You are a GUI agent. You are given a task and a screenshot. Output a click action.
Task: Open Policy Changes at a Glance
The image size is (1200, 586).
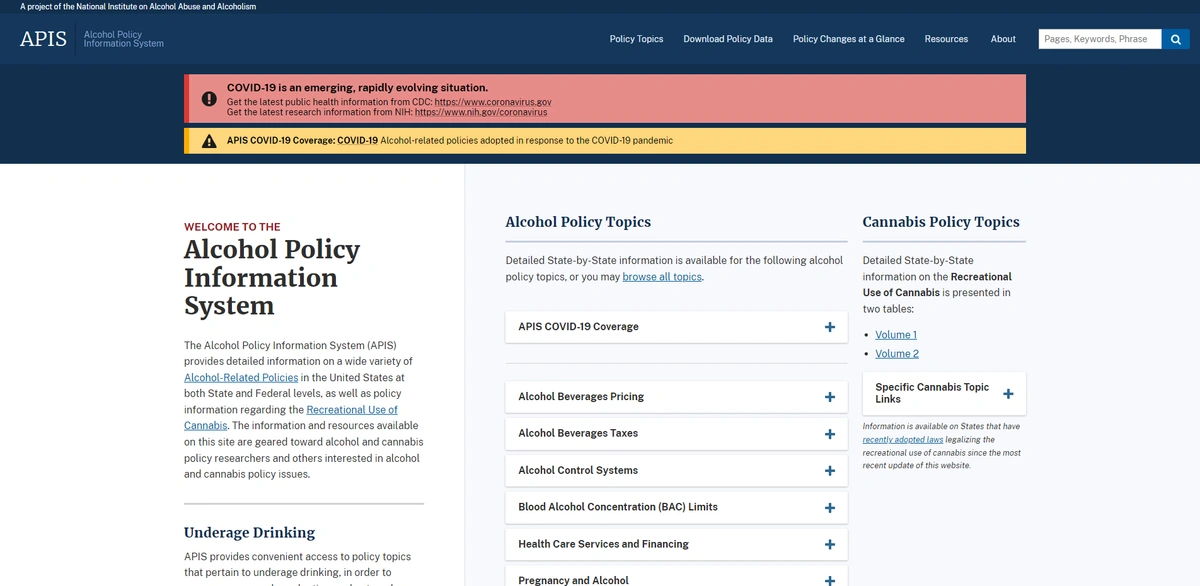(x=848, y=39)
